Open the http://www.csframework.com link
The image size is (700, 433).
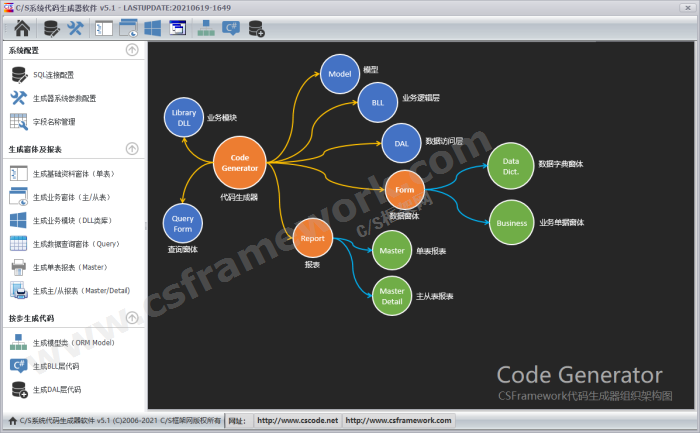398,421
